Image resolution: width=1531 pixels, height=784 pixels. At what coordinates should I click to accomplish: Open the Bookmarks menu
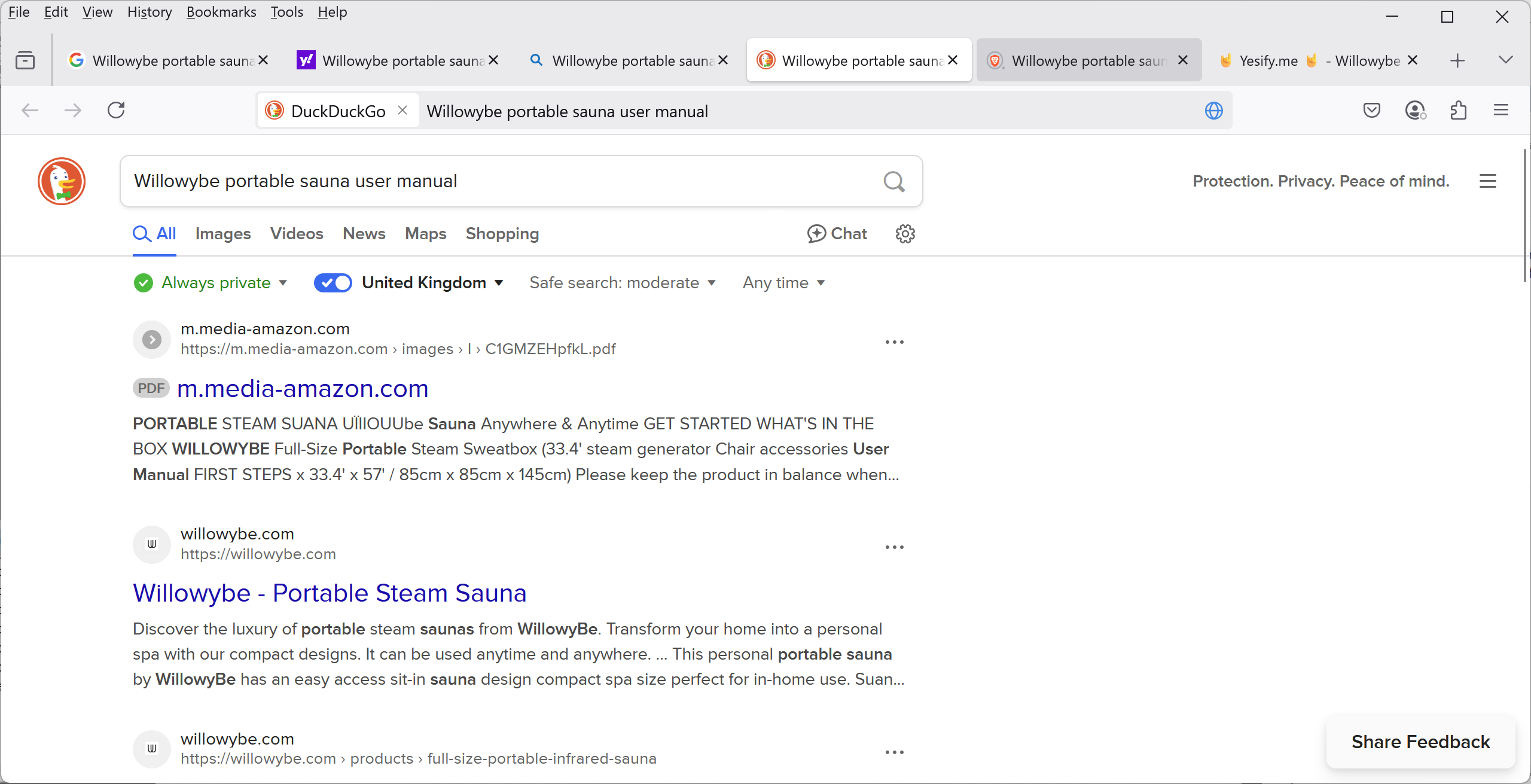[221, 12]
